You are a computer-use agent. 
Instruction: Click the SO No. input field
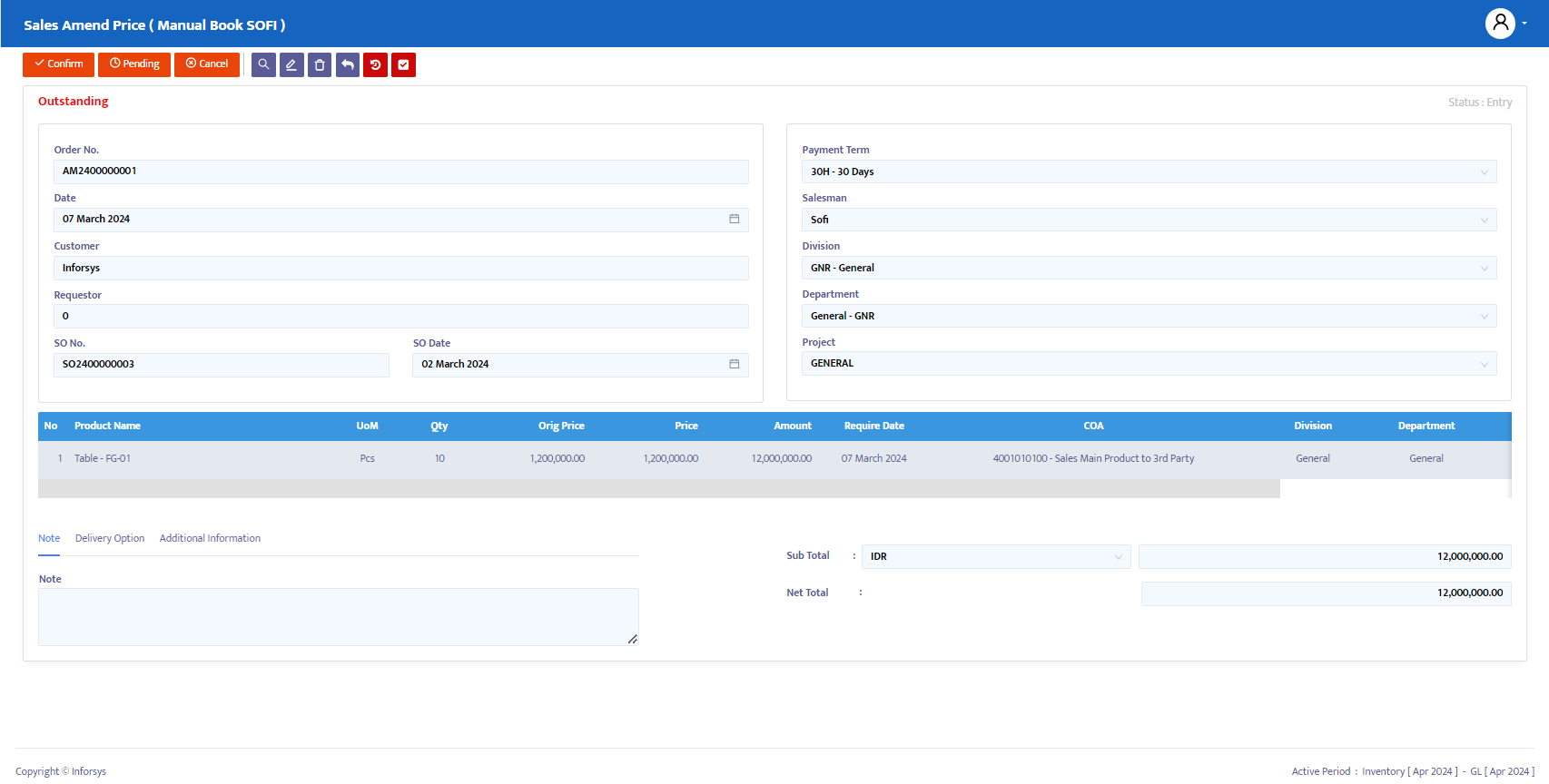click(222, 365)
